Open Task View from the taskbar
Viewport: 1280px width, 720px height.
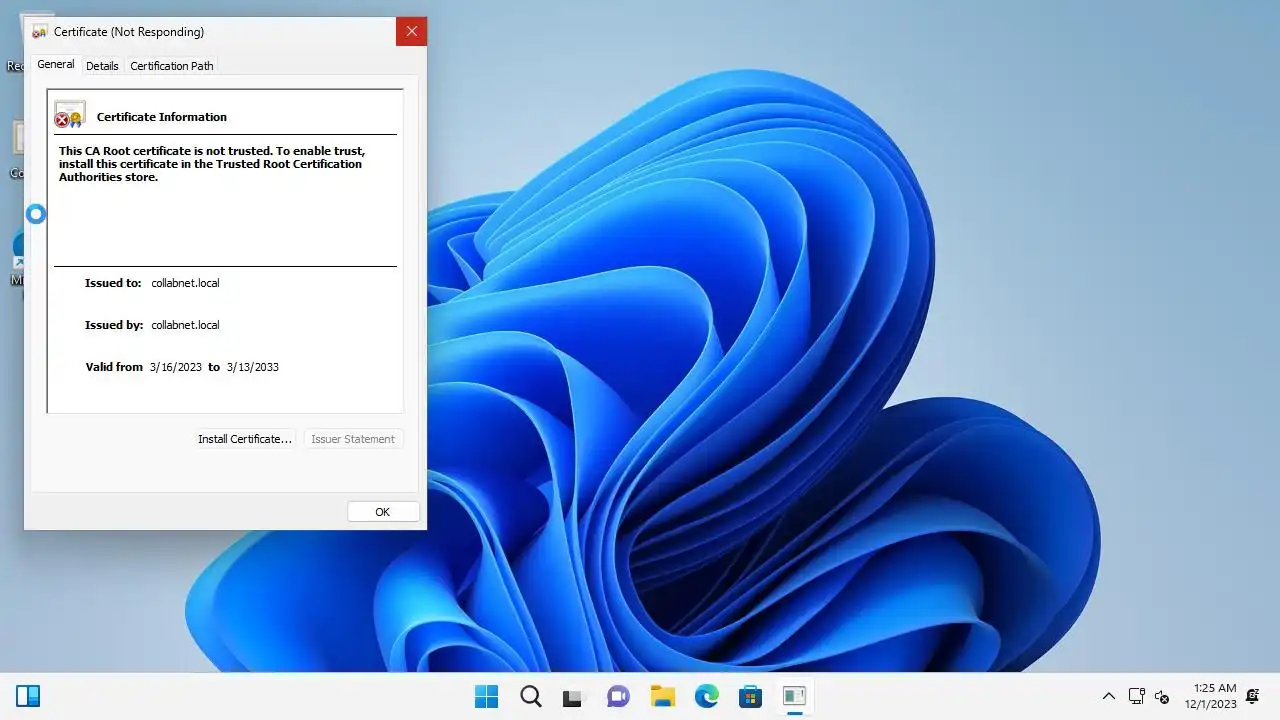click(573, 696)
